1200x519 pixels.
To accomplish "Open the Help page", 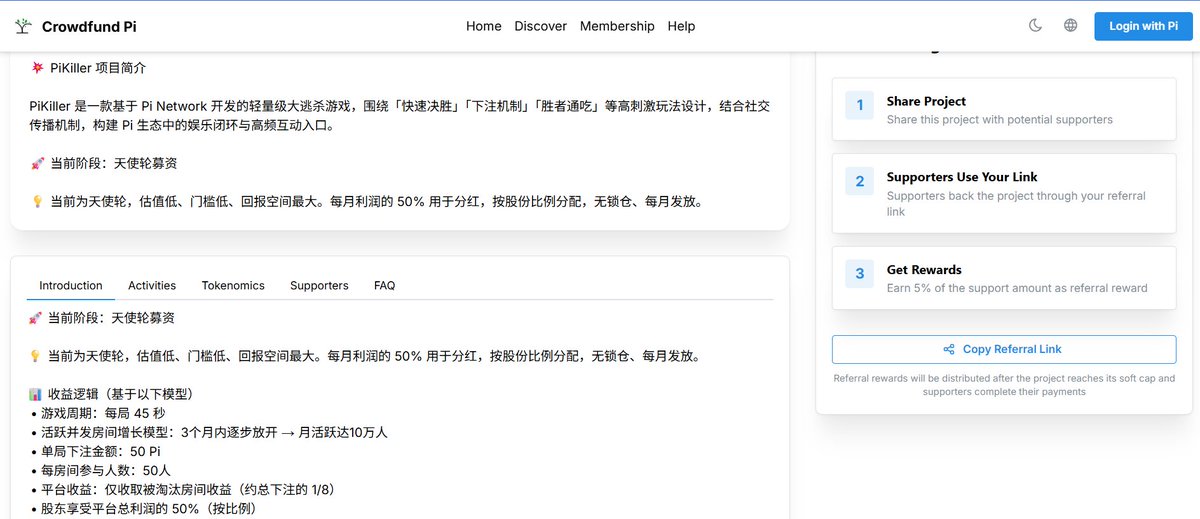I will click(x=681, y=26).
